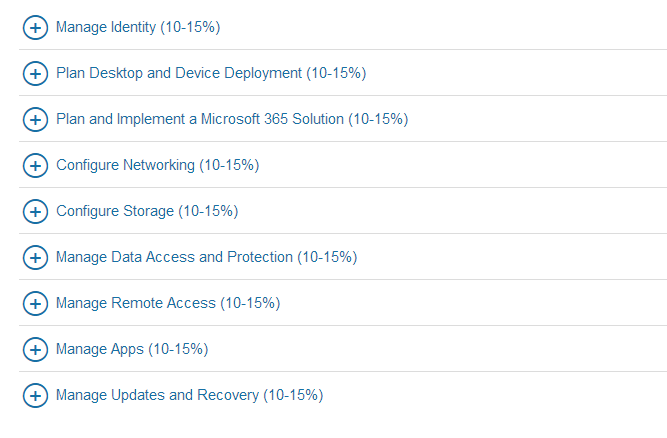Expand Manage Data Access and Protection plus icon
The width and height of the screenshot is (667, 438).
click(x=35, y=257)
